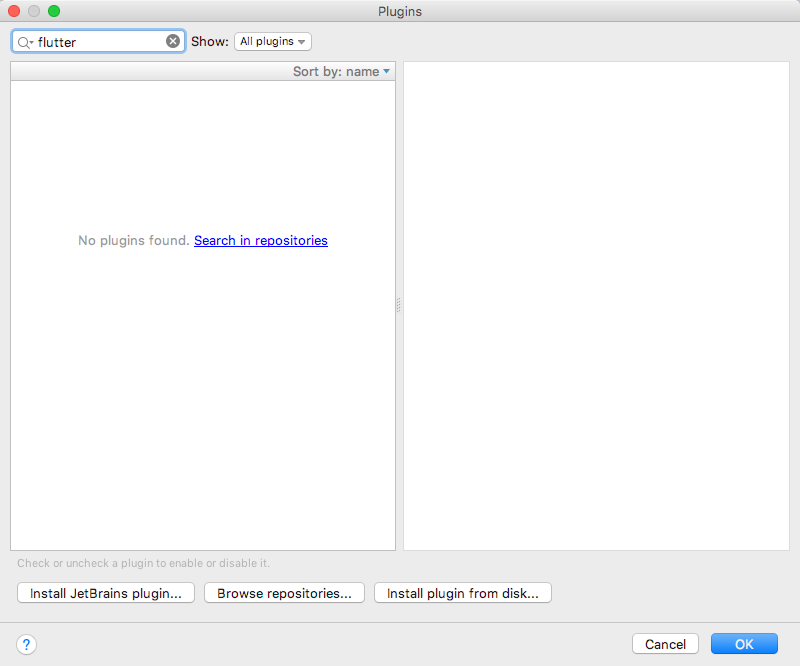
Task: Zoom the Plugins window with green button
Action: (x=54, y=11)
